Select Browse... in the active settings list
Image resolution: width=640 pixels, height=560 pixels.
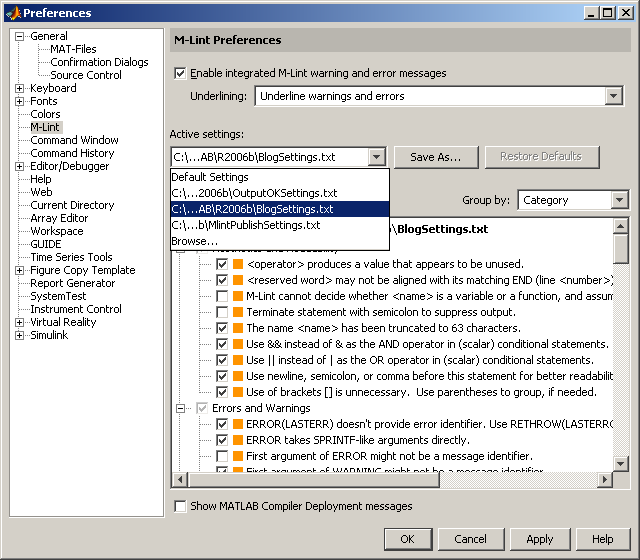(x=194, y=241)
